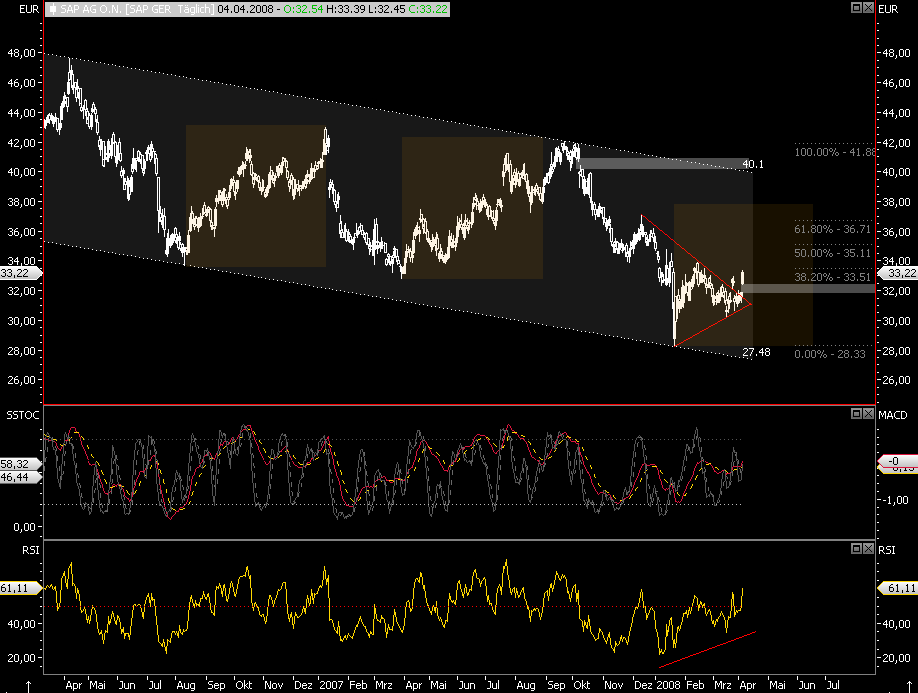
Task: Click the restore icon on the SSTOC panel
Action: point(857,413)
